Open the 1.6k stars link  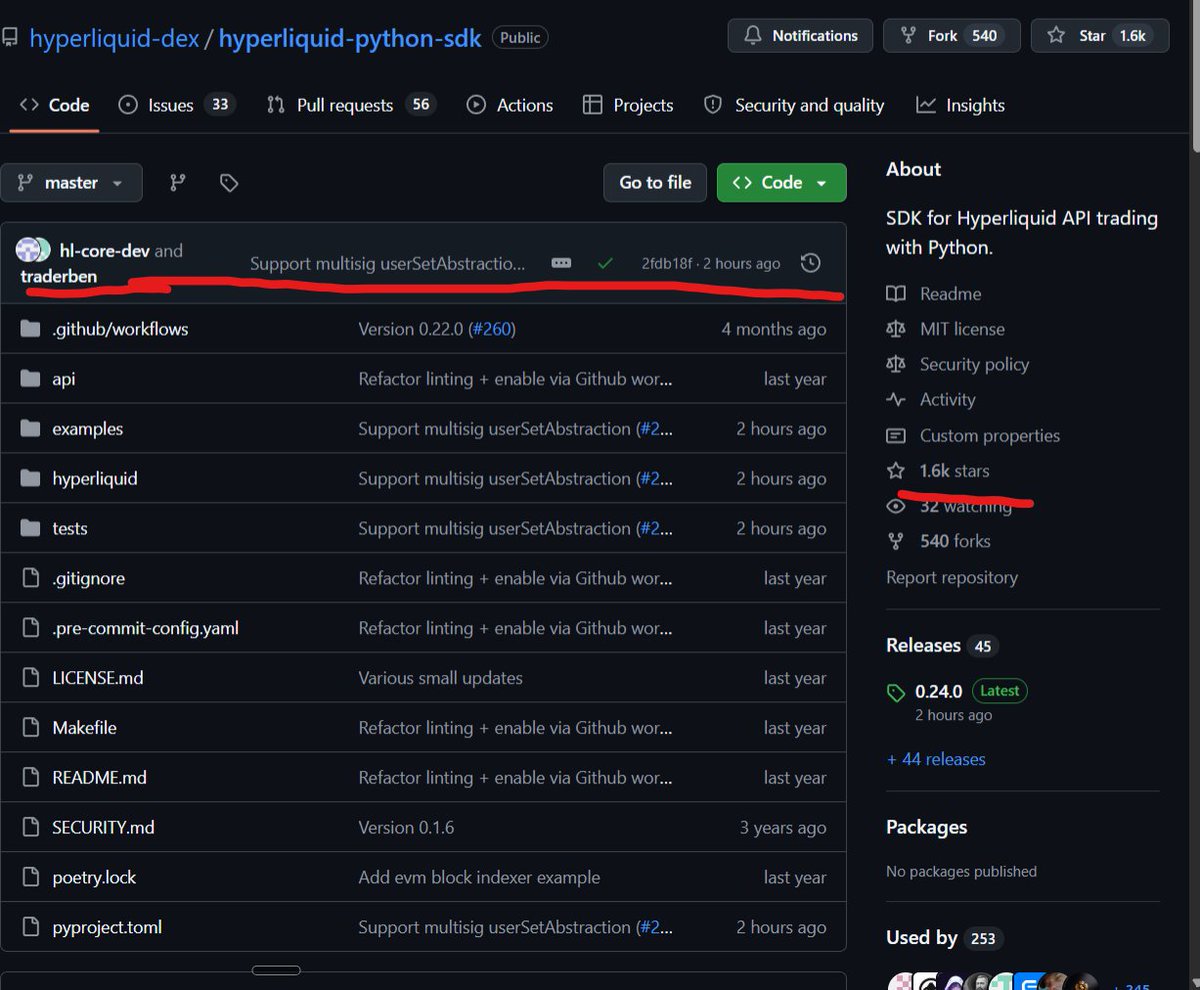(938, 471)
